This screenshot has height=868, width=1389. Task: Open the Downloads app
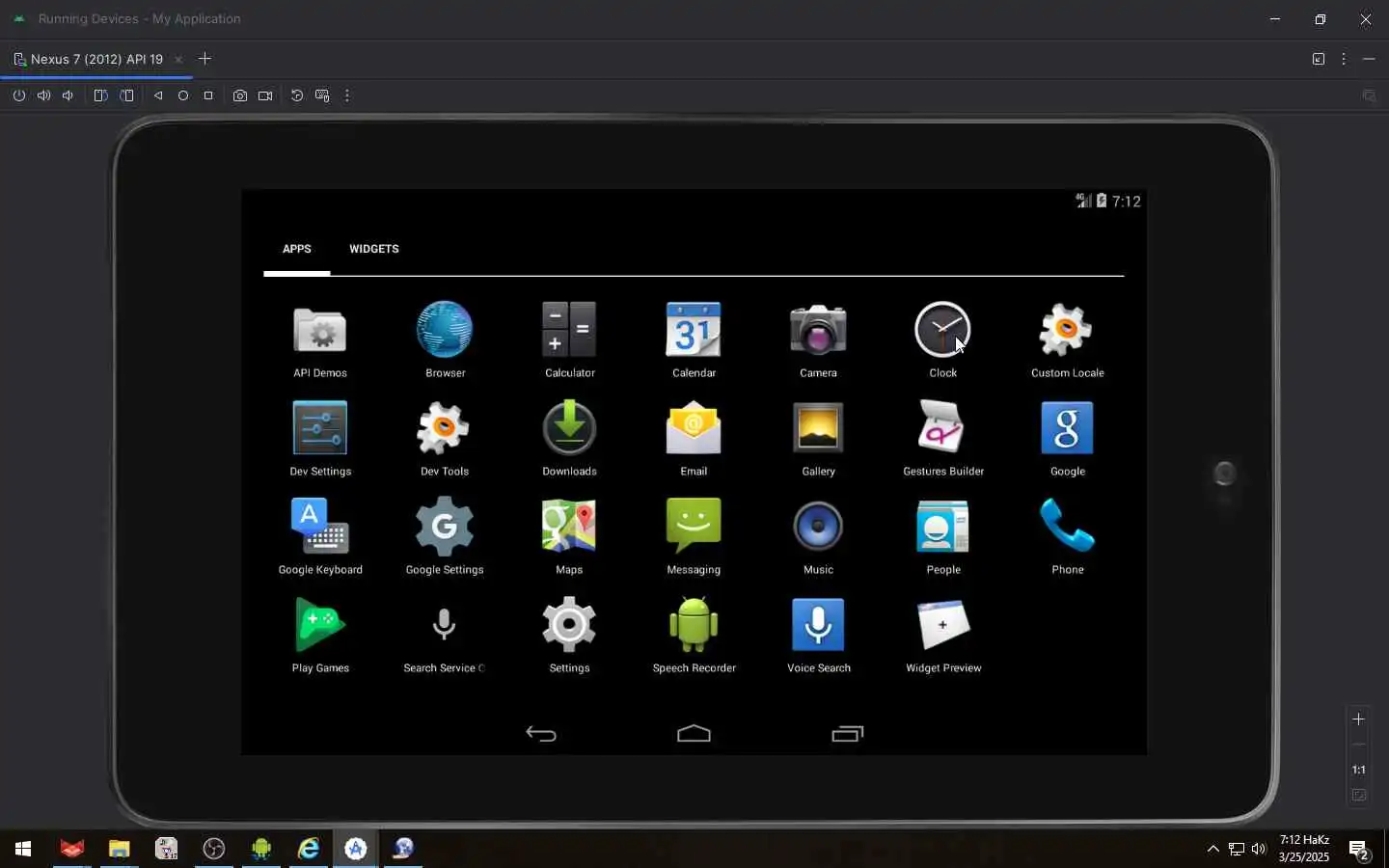(x=569, y=439)
